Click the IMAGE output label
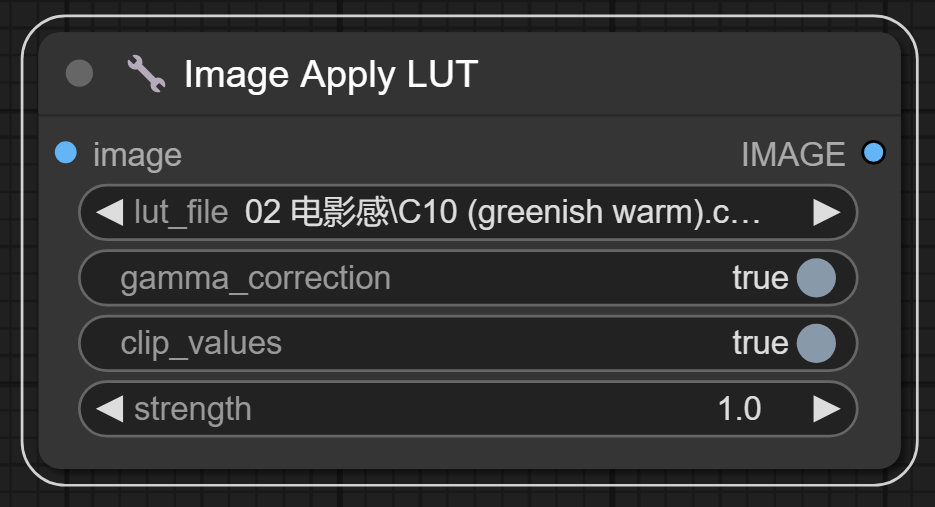The image size is (935, 507). click(x=793, y=154)
